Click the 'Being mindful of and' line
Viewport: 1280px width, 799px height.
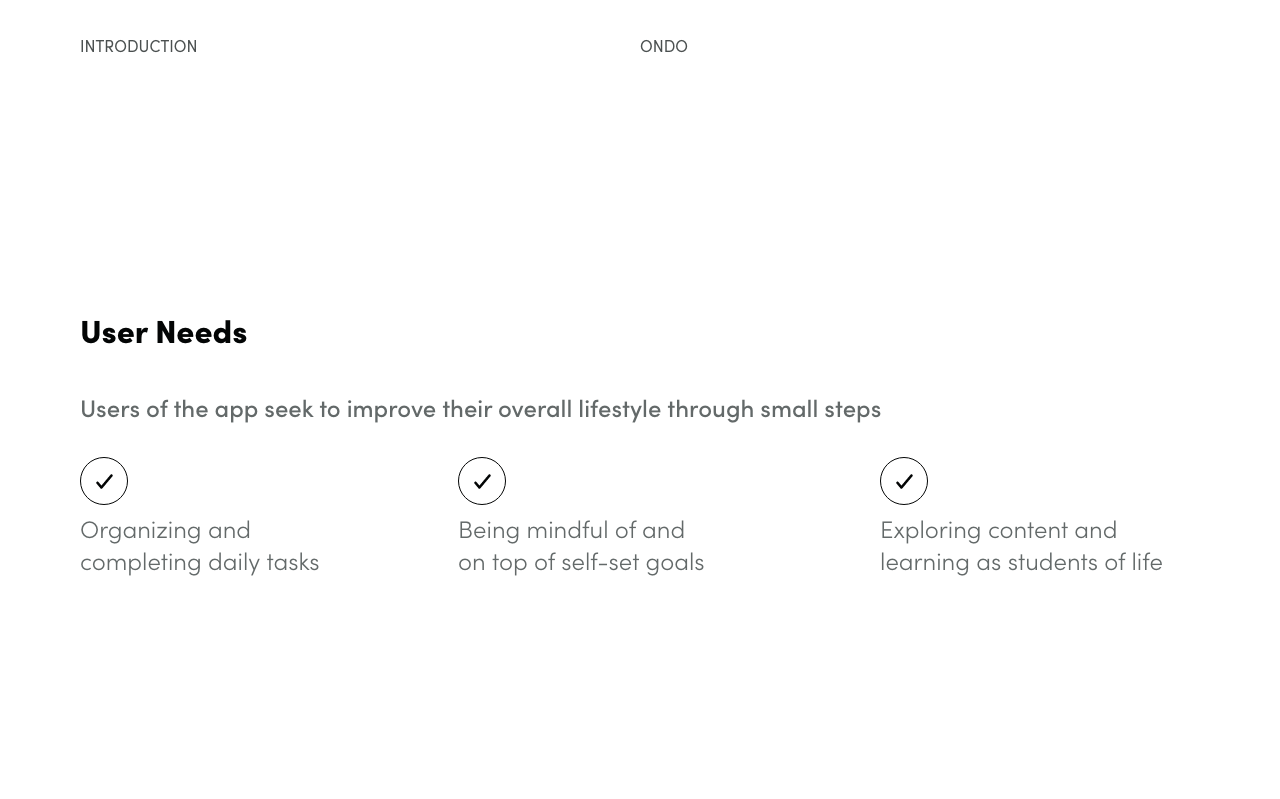pos(571,529)
